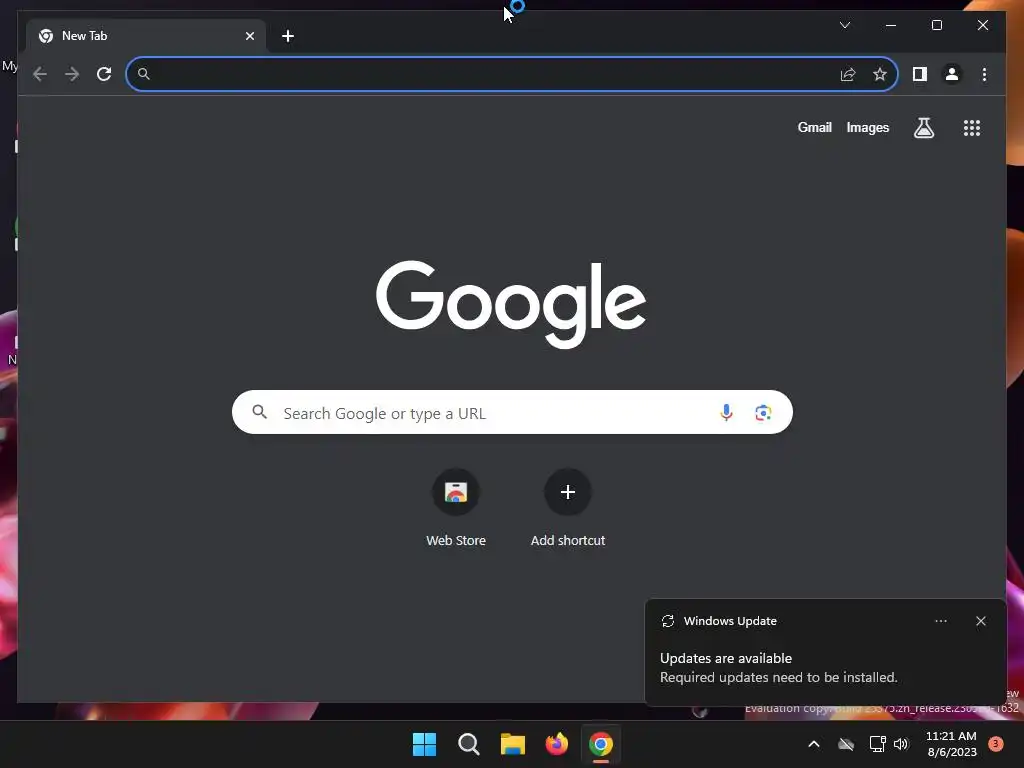Click the OneDrive cloud tray icon
1024x768 pixels.
click(846, 744)
